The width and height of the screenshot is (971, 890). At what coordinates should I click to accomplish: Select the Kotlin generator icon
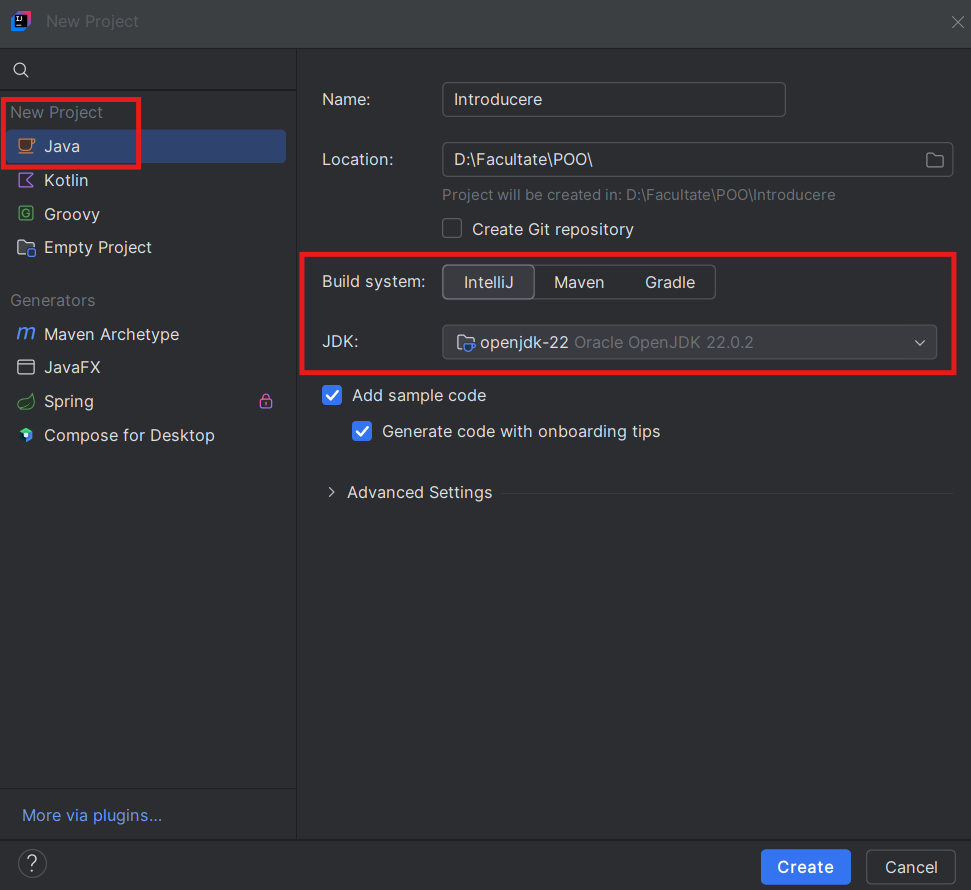click(27, 180)
